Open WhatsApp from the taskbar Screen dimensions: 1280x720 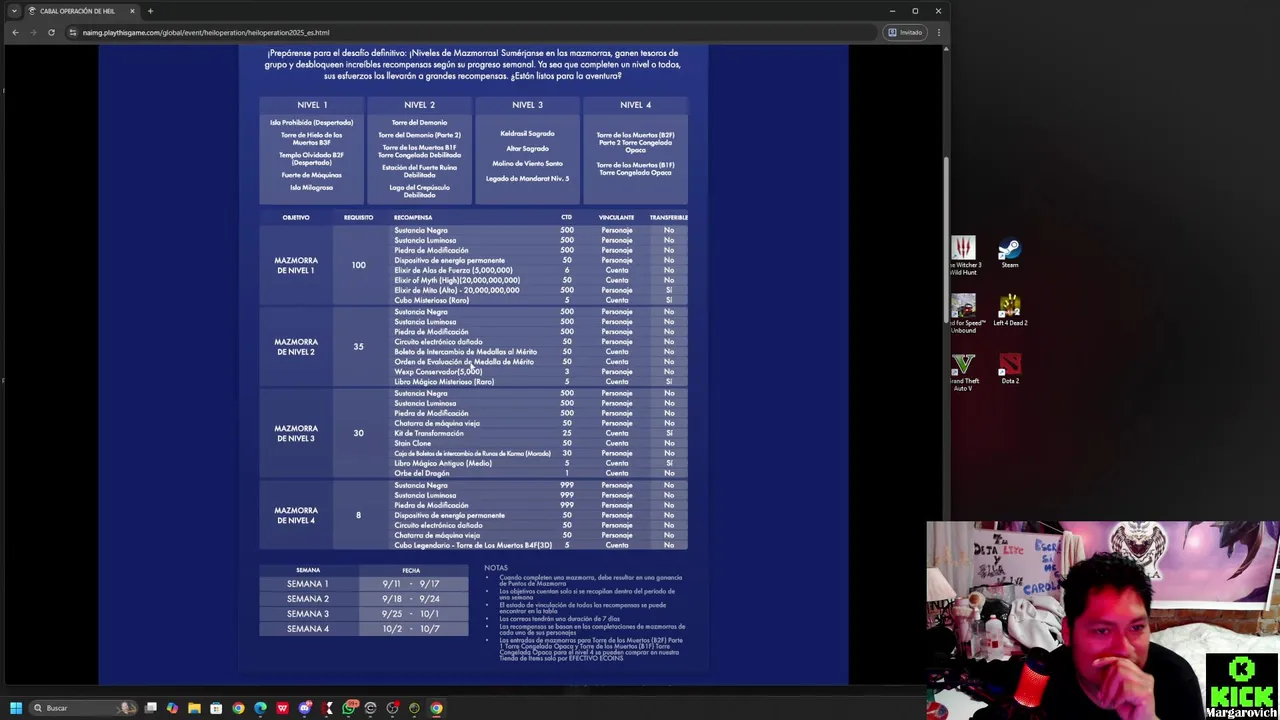[x=348, y=708]
